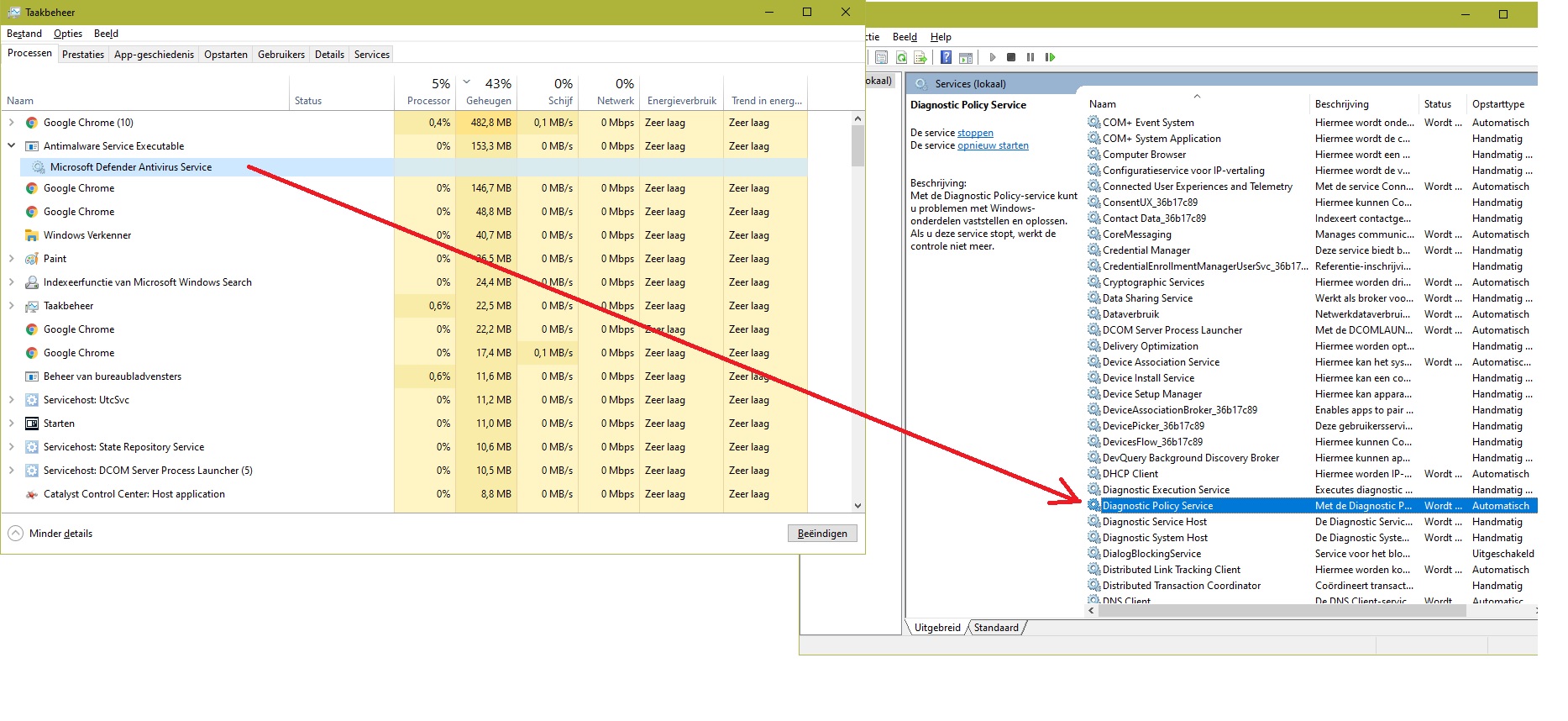Open the Services tab in Taakbeheer
Viewport: 1568px width, 721px height.
[x=372, y=55]
